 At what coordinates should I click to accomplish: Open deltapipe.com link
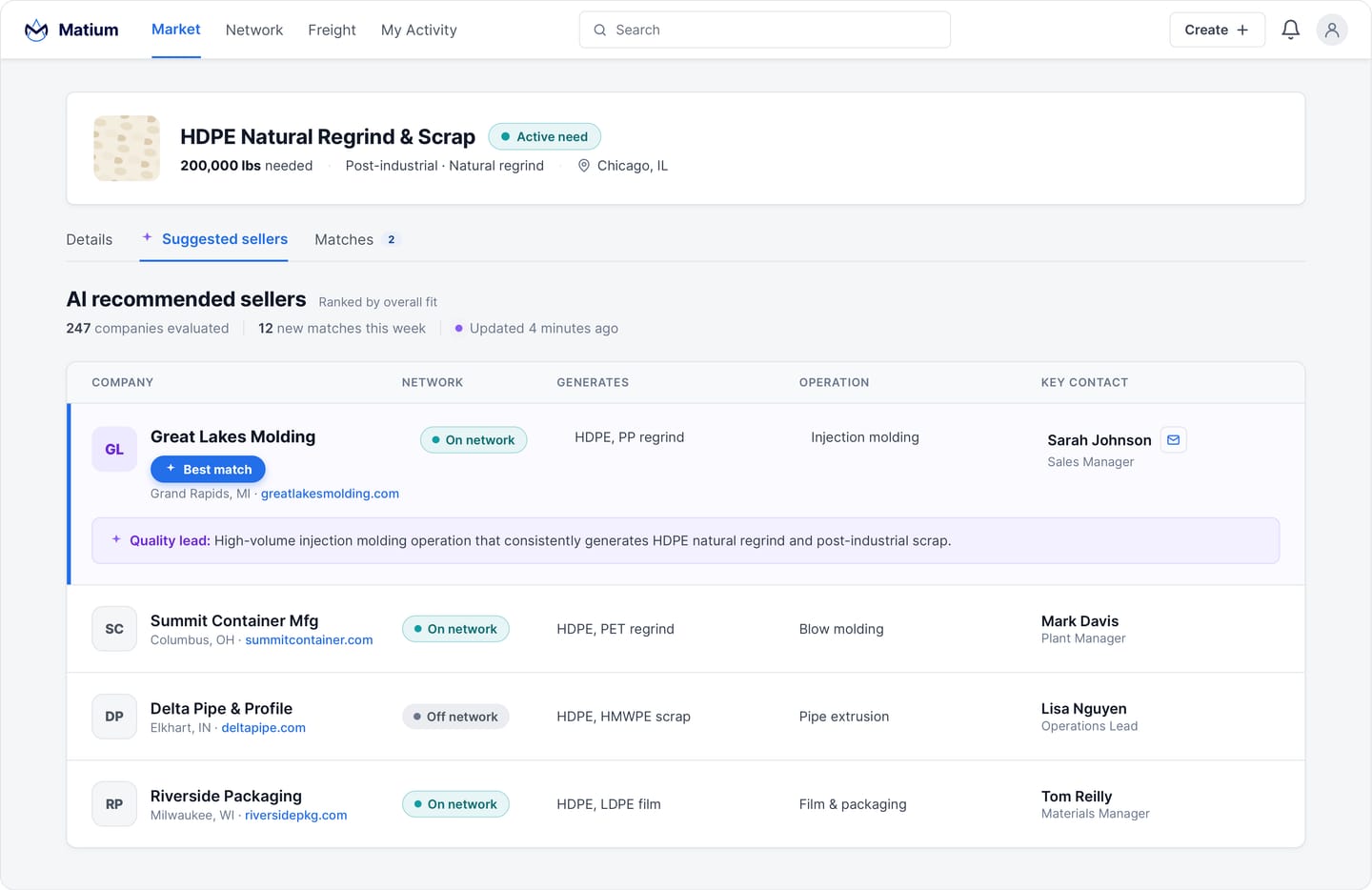pos(264,728)
